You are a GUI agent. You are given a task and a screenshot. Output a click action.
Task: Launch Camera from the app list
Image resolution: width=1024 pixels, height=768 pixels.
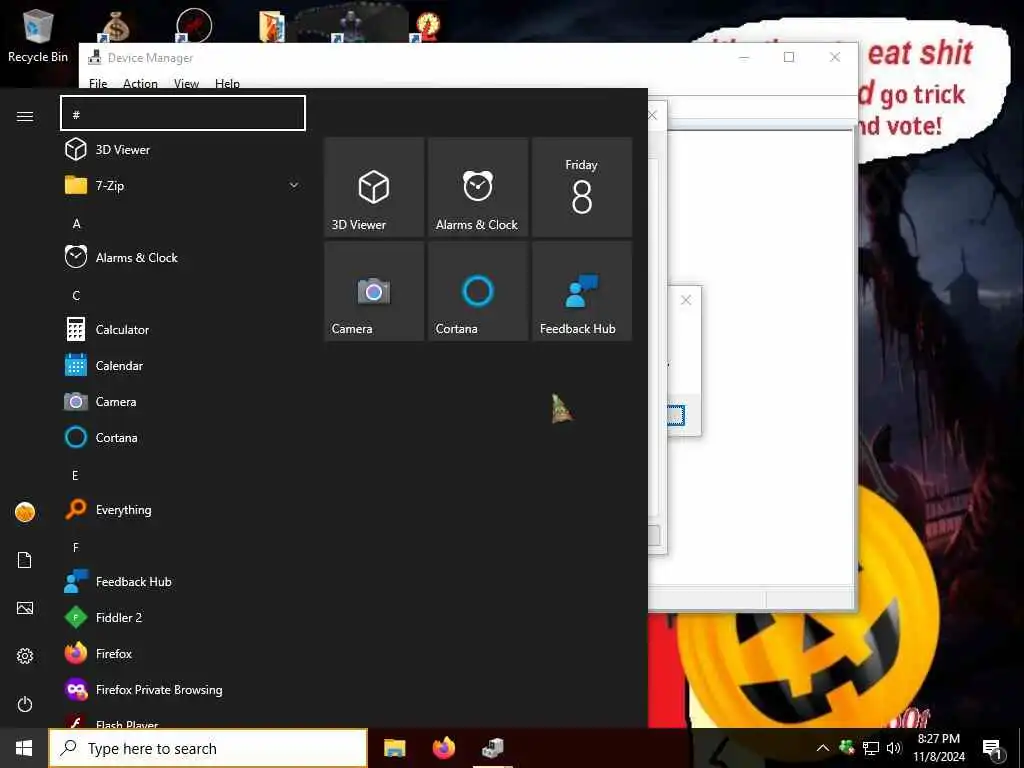183,401
